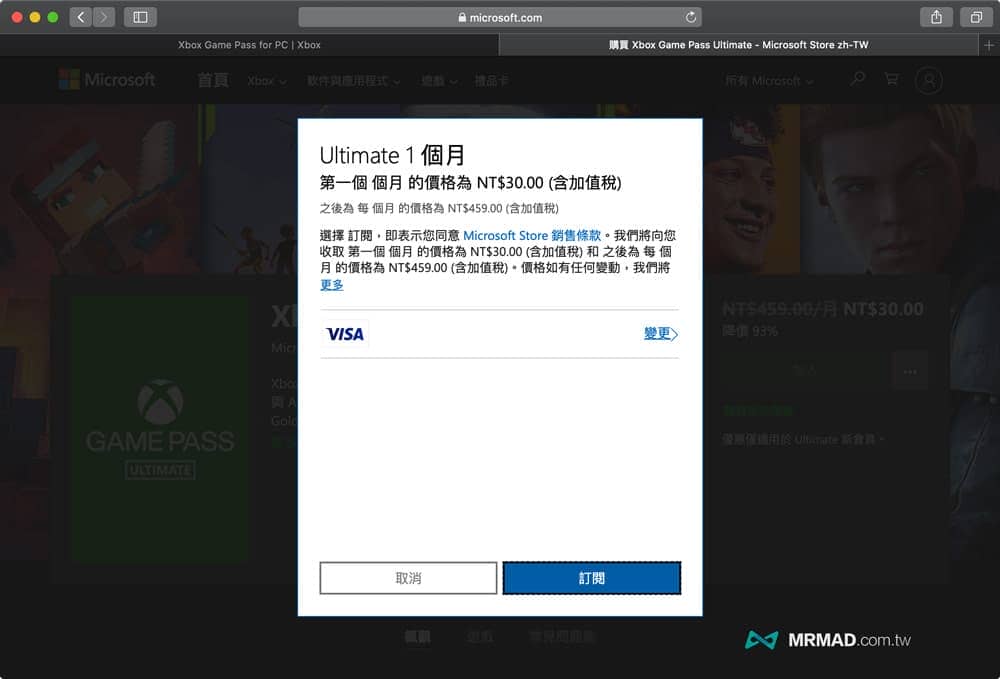Click 變更 to change payment method
The height and width of the screenshot is (679, 1000).
661,333
